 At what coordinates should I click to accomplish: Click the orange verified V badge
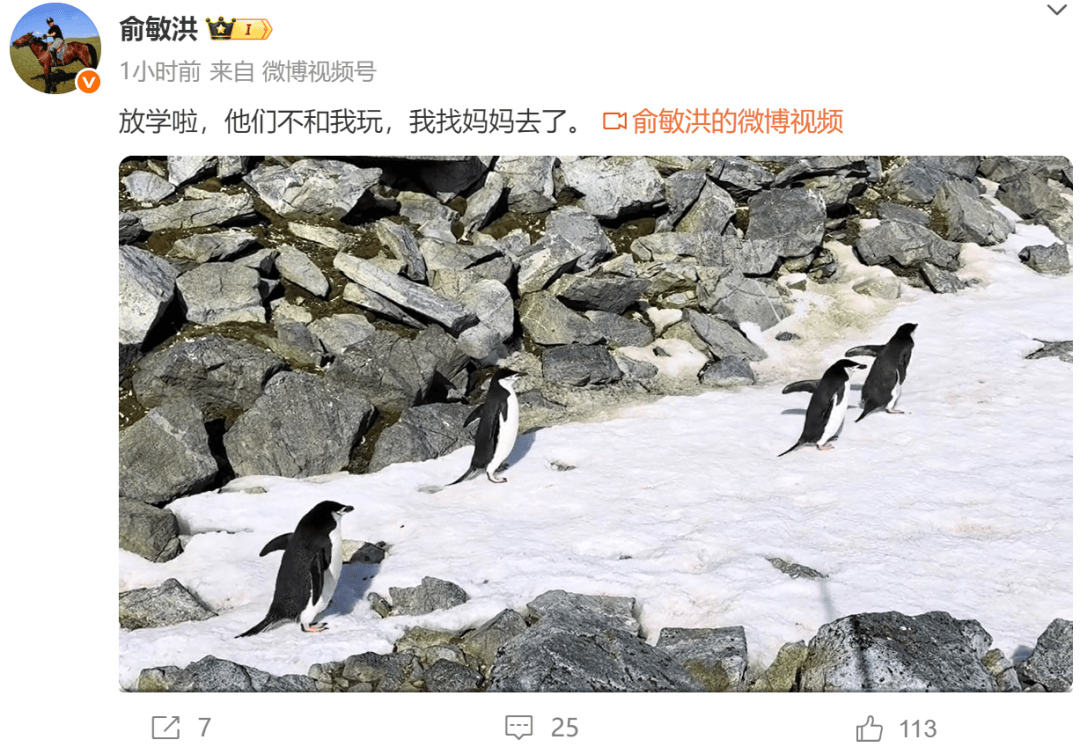88,82
